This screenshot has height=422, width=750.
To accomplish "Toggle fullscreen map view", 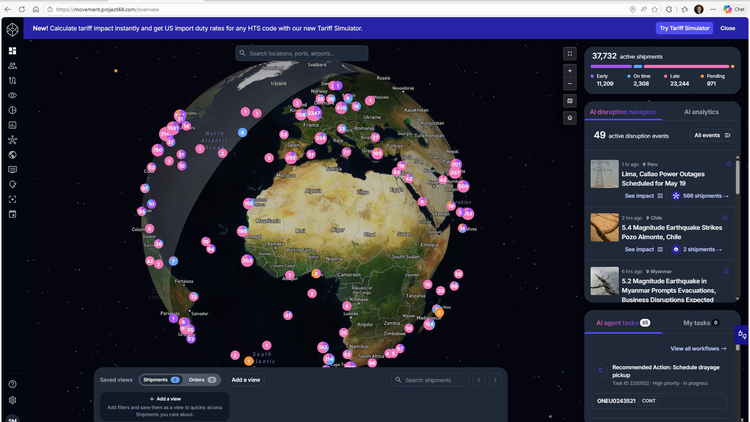I will [x=570, y=54].
